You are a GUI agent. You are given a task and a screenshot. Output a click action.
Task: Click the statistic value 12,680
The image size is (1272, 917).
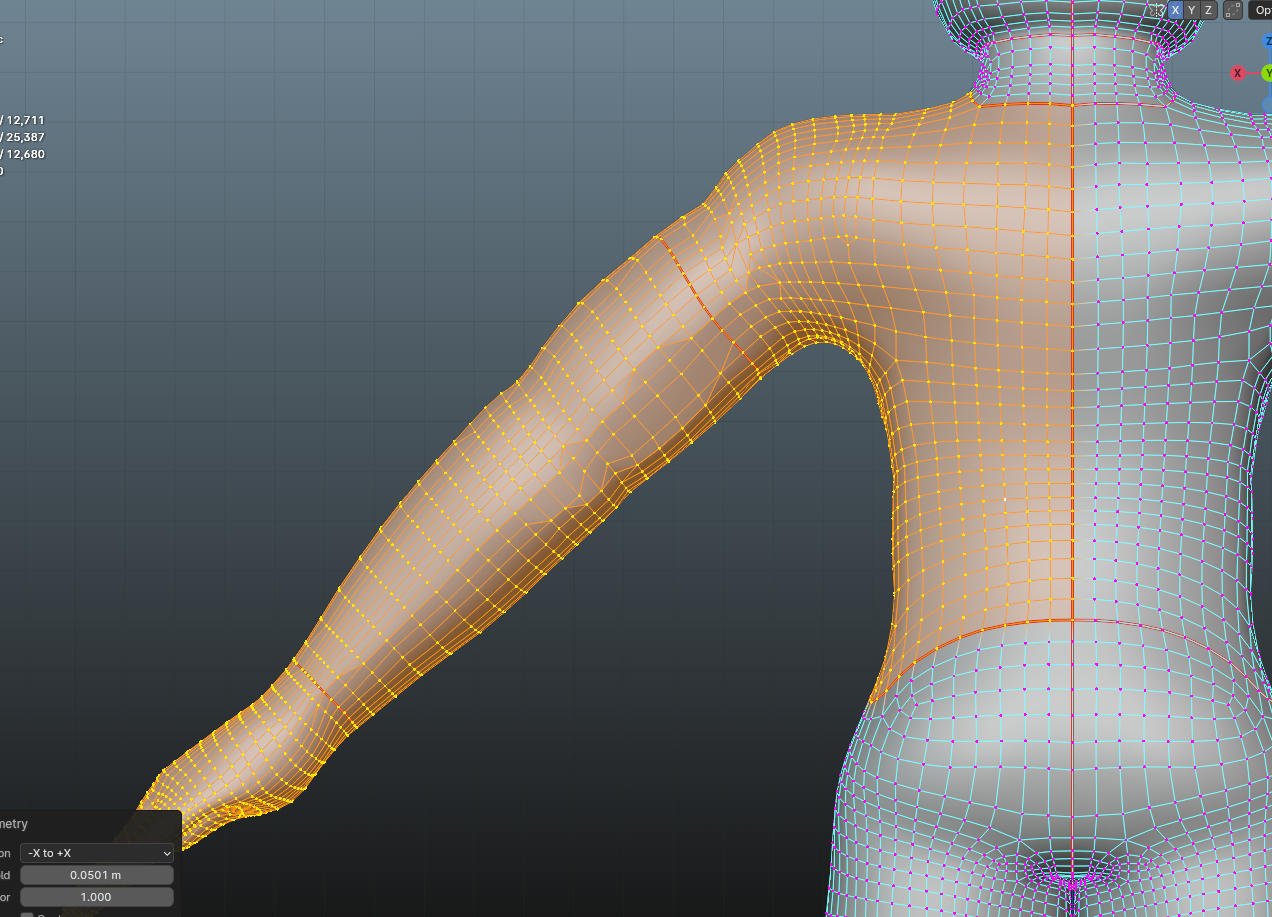pos(26,154)
